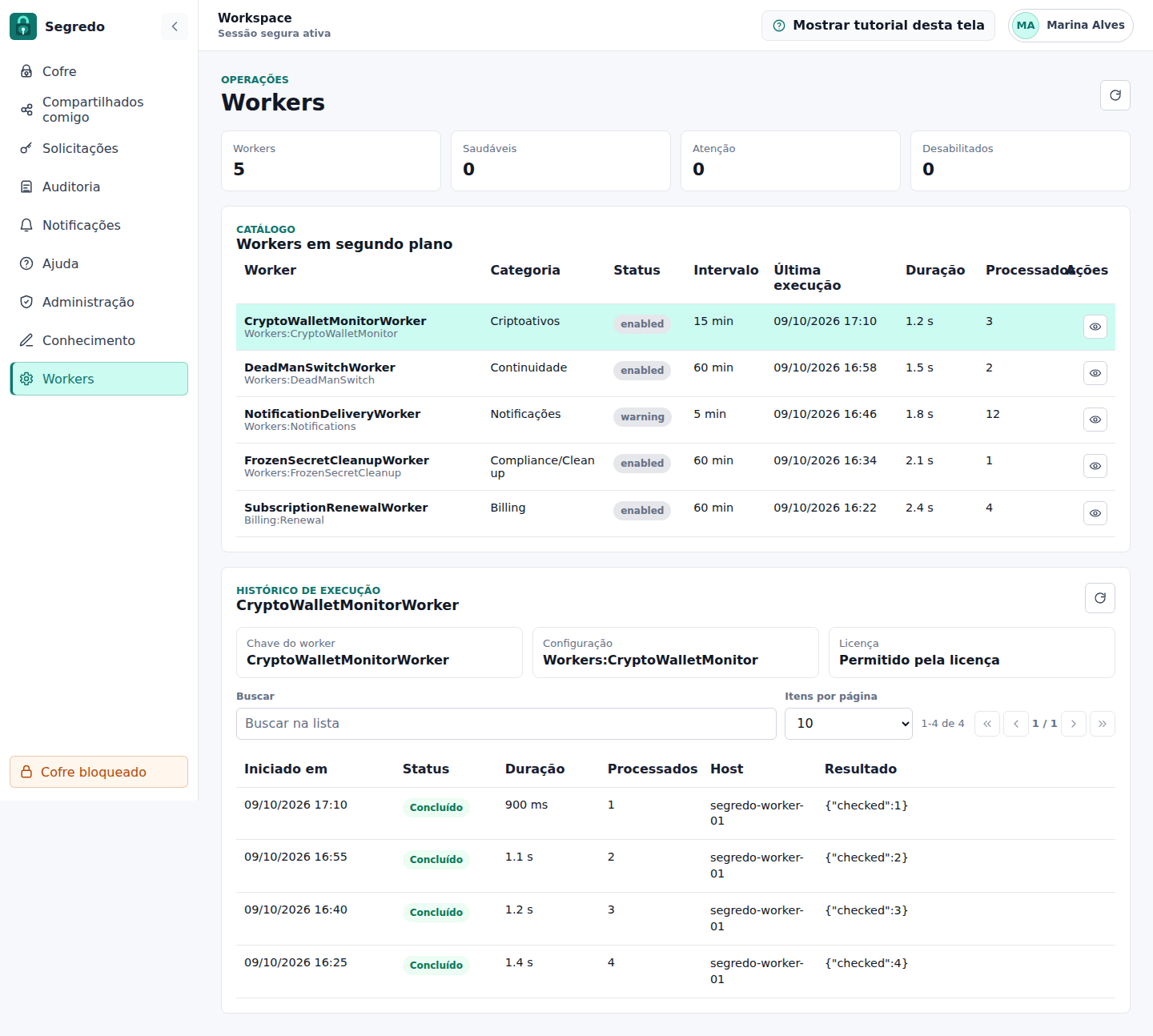View NotificationDeliveryWorker details via eye icon

pos(1095,420)
